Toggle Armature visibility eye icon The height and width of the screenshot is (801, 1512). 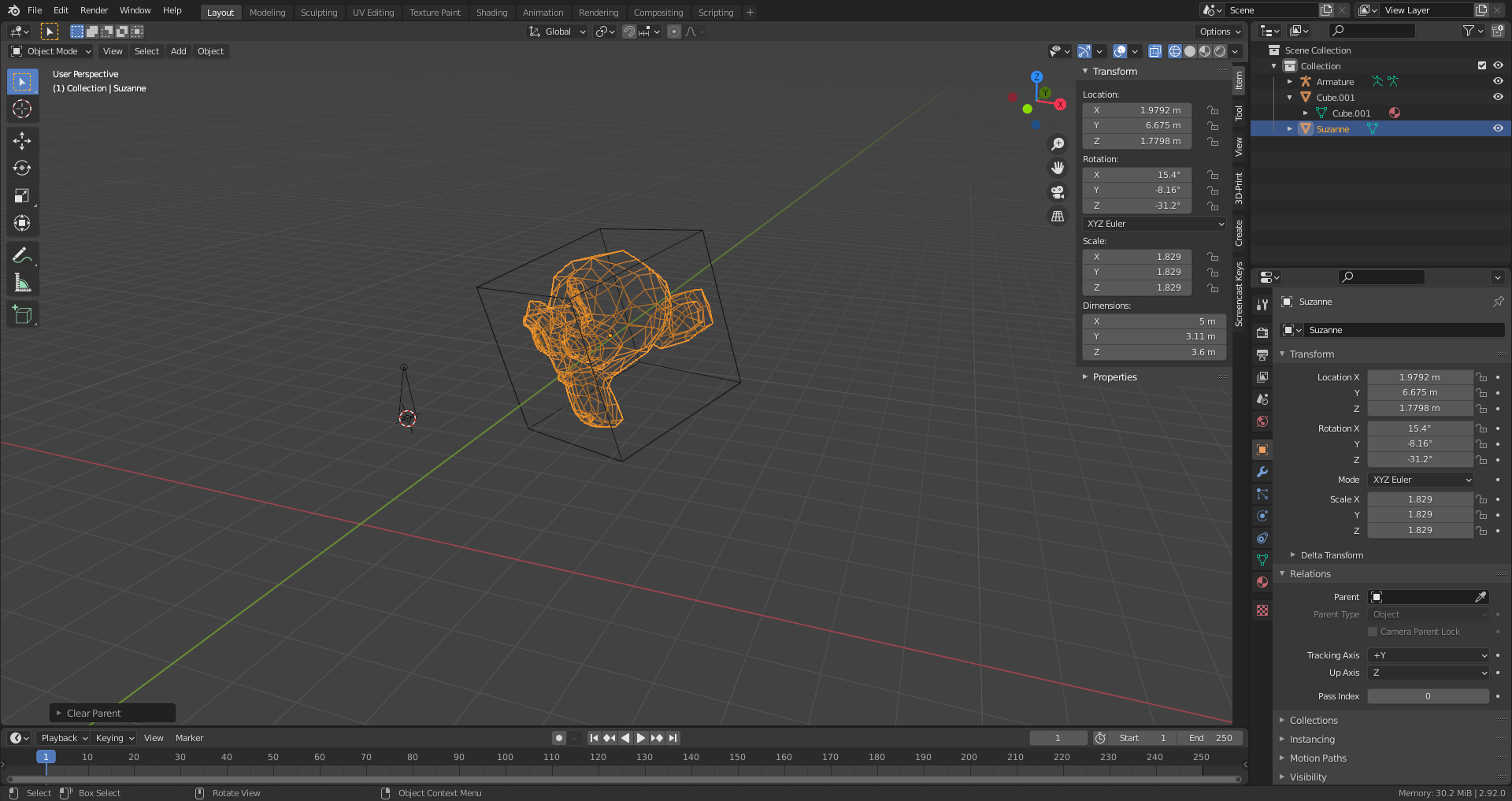pyautogui.click(x=1498, y=81)
